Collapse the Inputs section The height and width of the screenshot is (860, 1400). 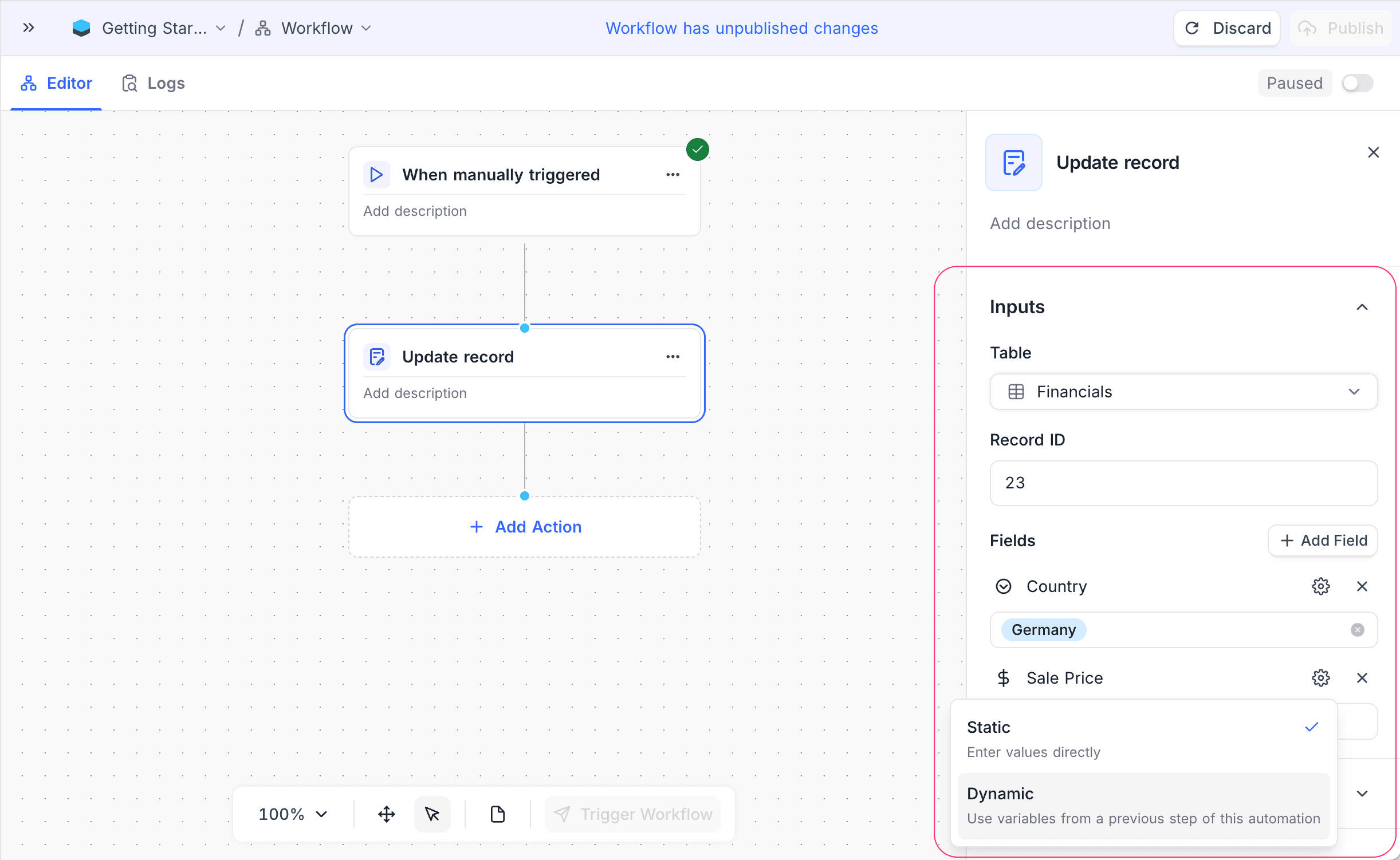point(1362,307)
